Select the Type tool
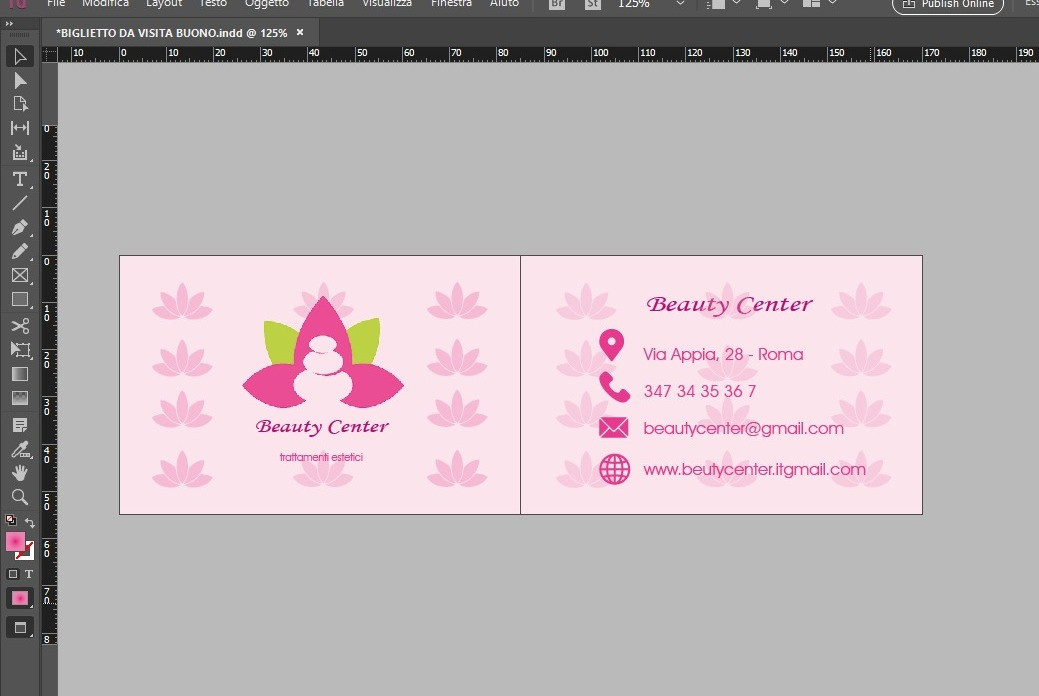 pyautogui.click(x=20, y=179)
